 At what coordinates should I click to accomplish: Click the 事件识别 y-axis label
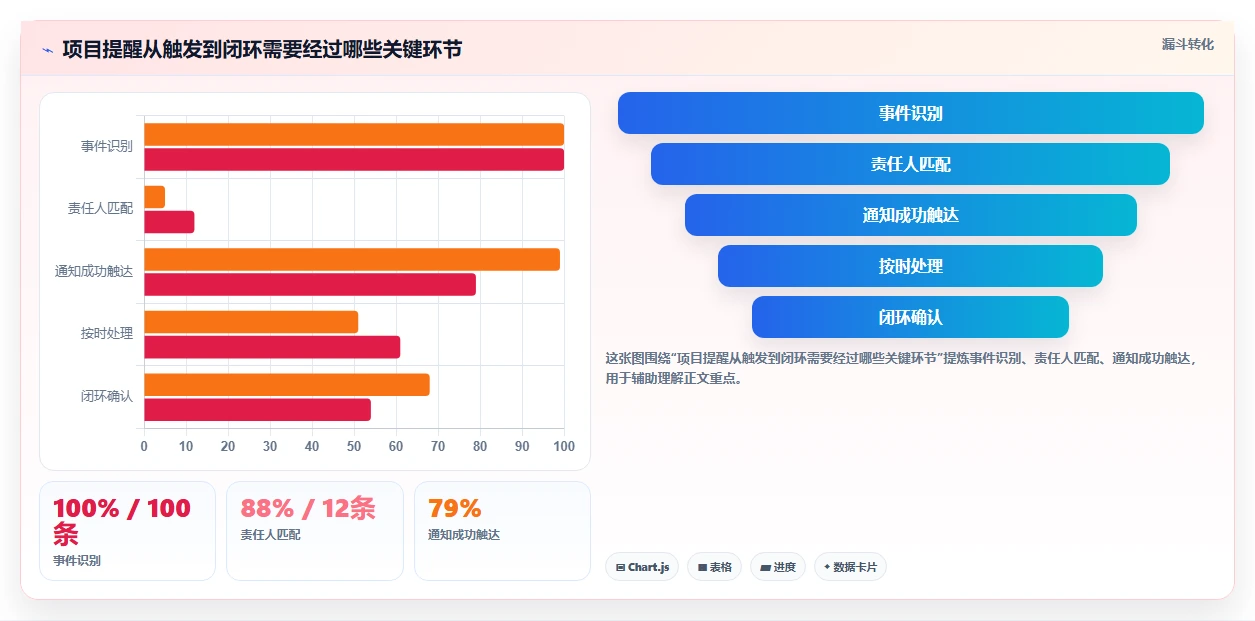click(107, 146)
